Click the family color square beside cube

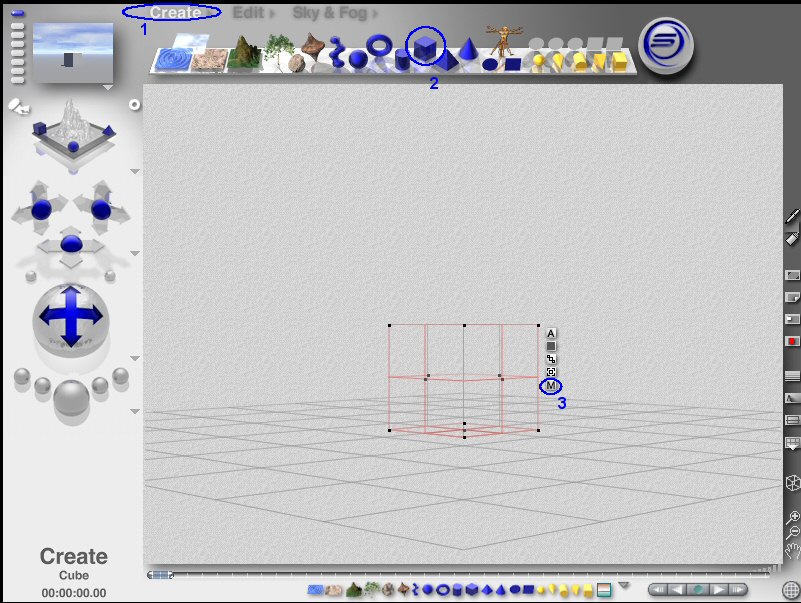coord(551,346)
